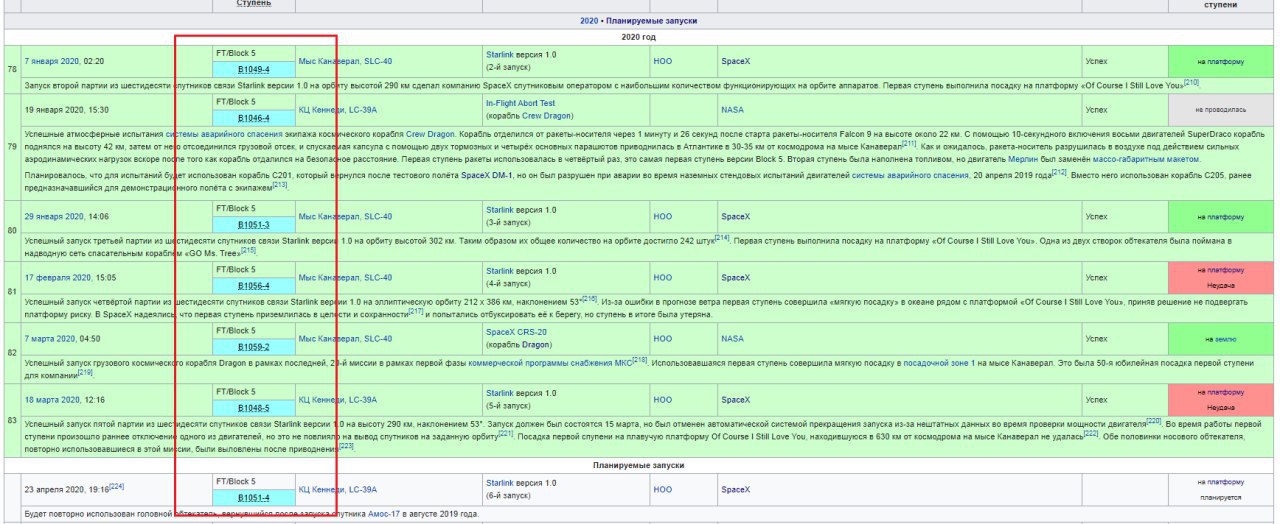Click SpaceX customer link in 18 марта row

tap(735, 399)
